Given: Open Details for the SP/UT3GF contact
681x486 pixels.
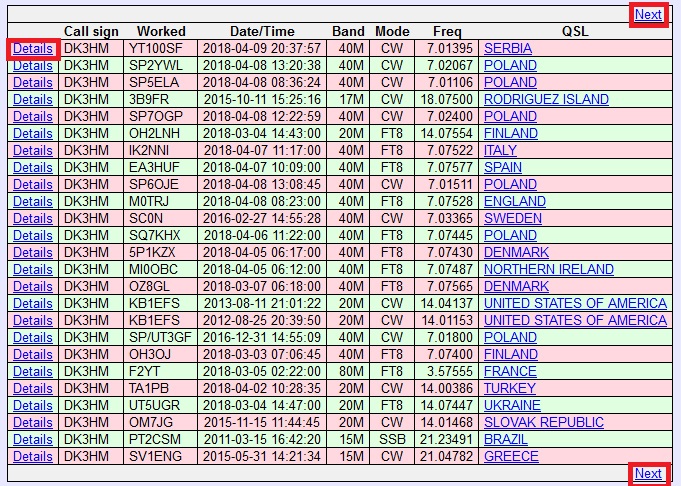Looking at the screenshot, I should (33, 337).
